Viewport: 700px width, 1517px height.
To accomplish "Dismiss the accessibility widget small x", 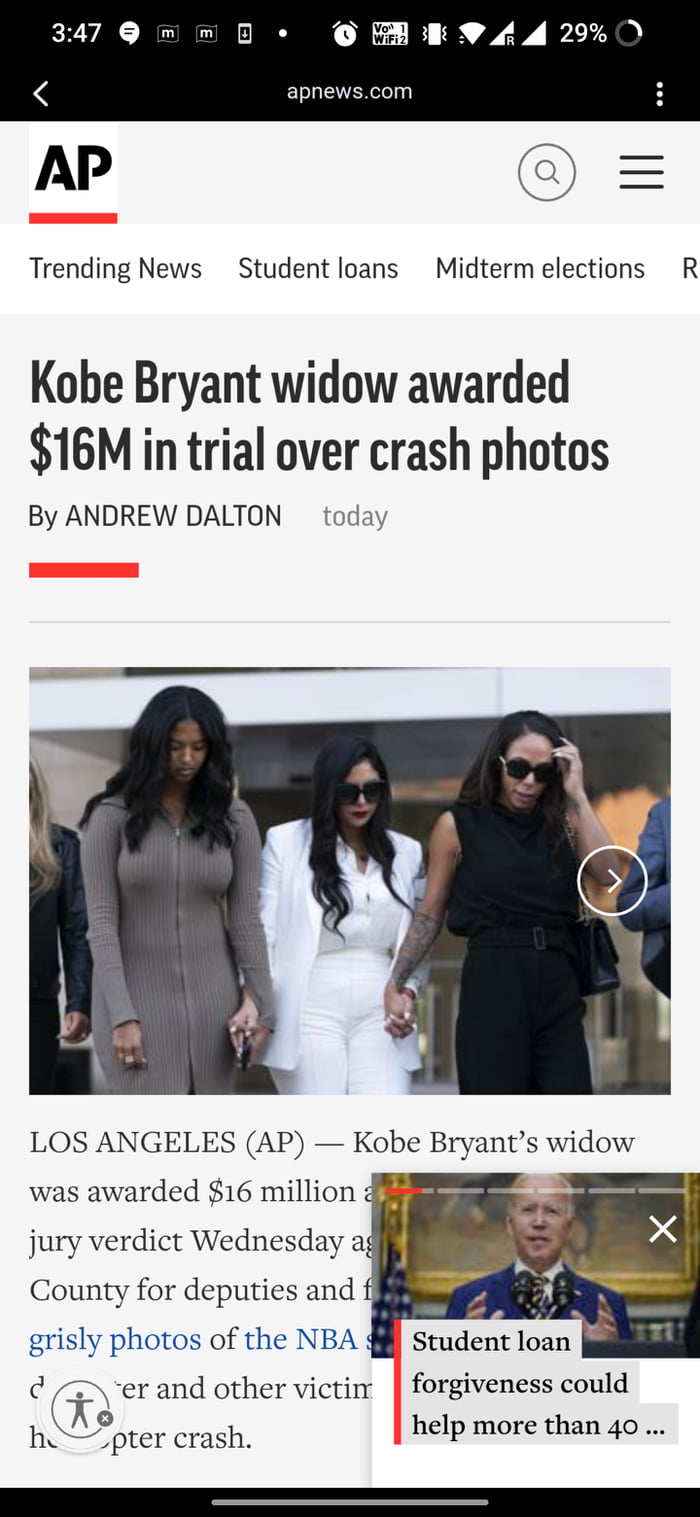I will 105,1418.
